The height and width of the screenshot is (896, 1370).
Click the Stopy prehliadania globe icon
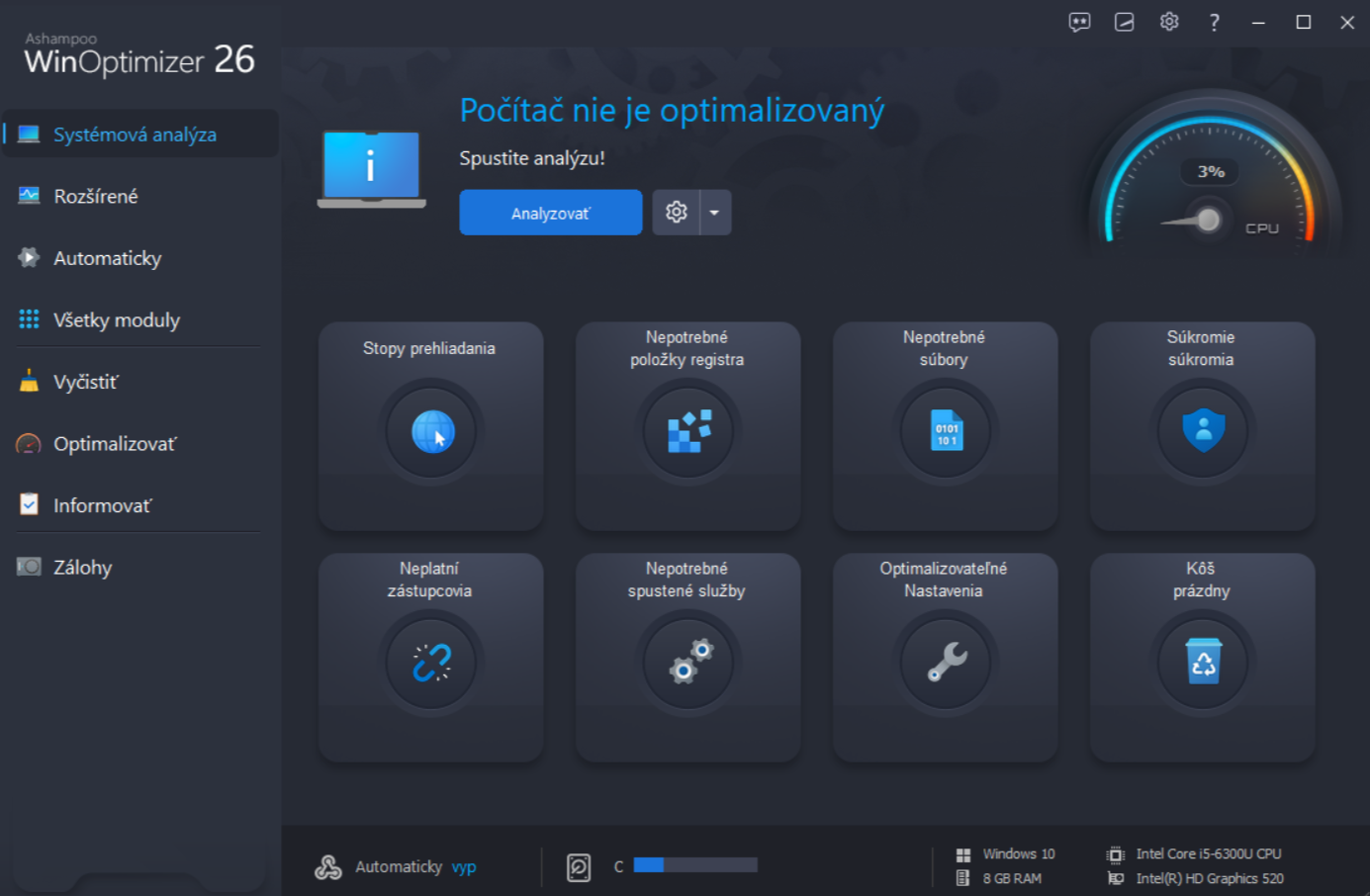[432, 431]
